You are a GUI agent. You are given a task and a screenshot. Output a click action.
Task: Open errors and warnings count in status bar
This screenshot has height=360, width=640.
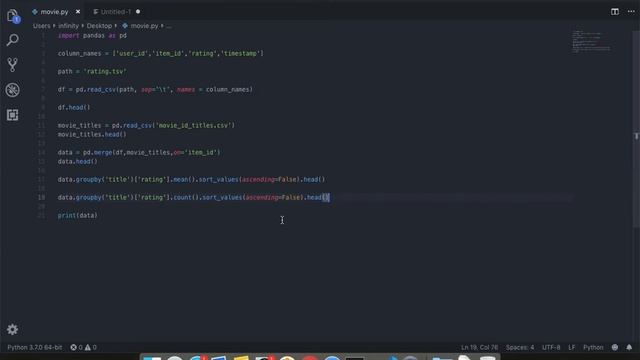(83, 347)
